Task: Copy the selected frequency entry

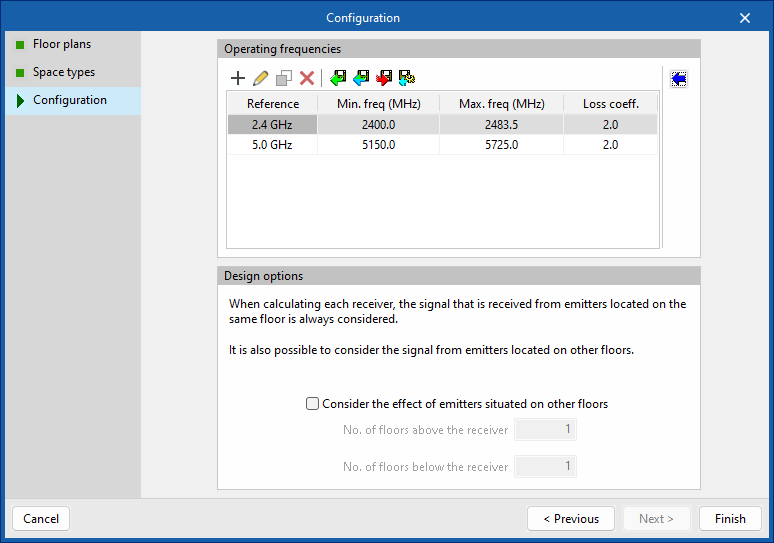Action: pos(284,78)
